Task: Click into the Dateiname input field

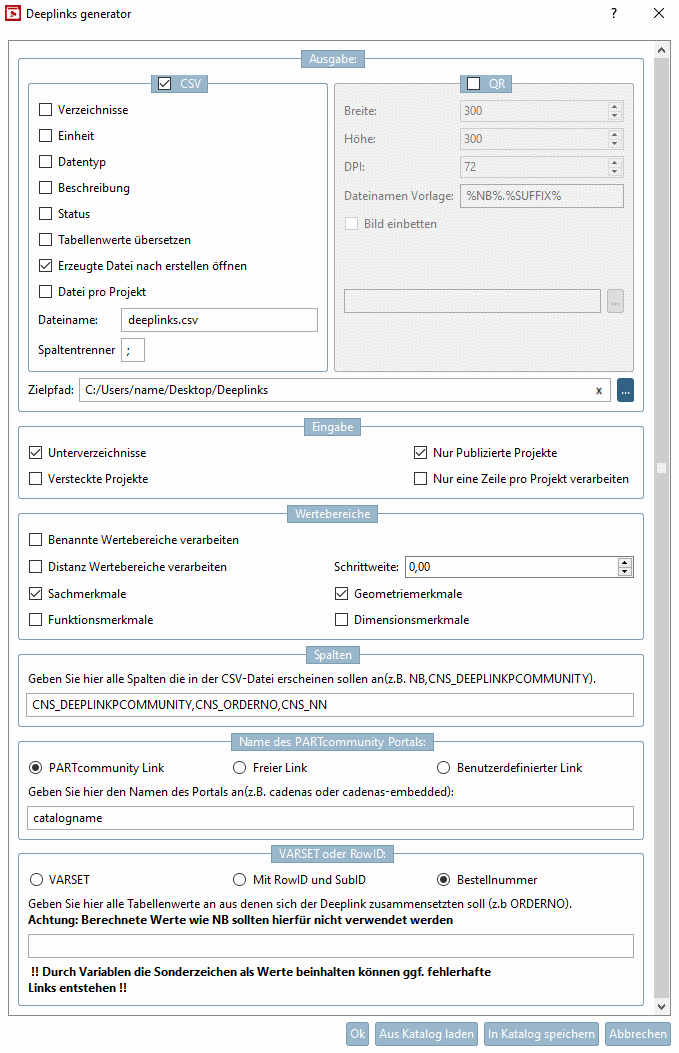Action: tap(219, 320)
